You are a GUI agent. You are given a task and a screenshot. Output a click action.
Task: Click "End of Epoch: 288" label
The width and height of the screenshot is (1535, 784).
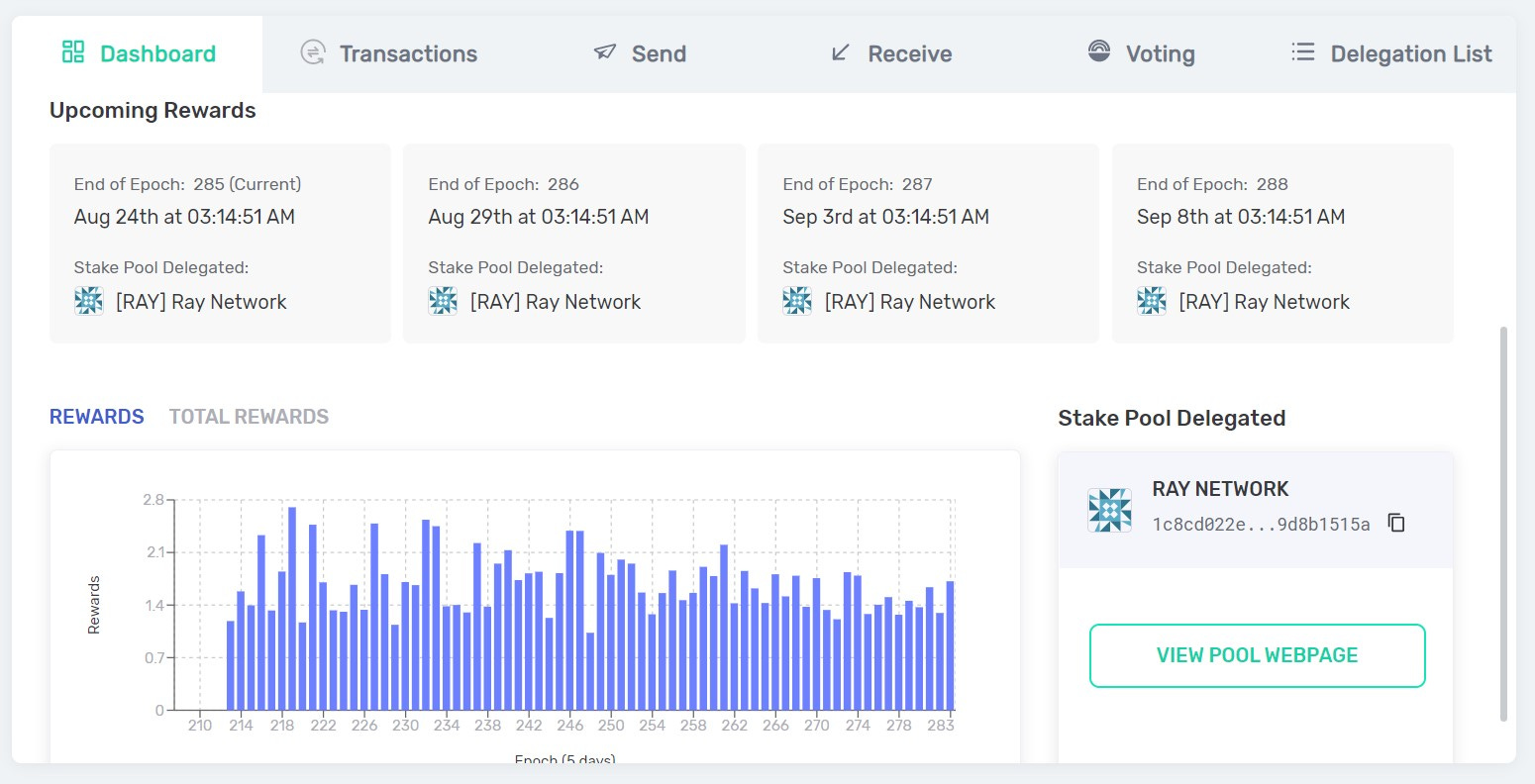pyautogui.click(x=1212, y=184)
